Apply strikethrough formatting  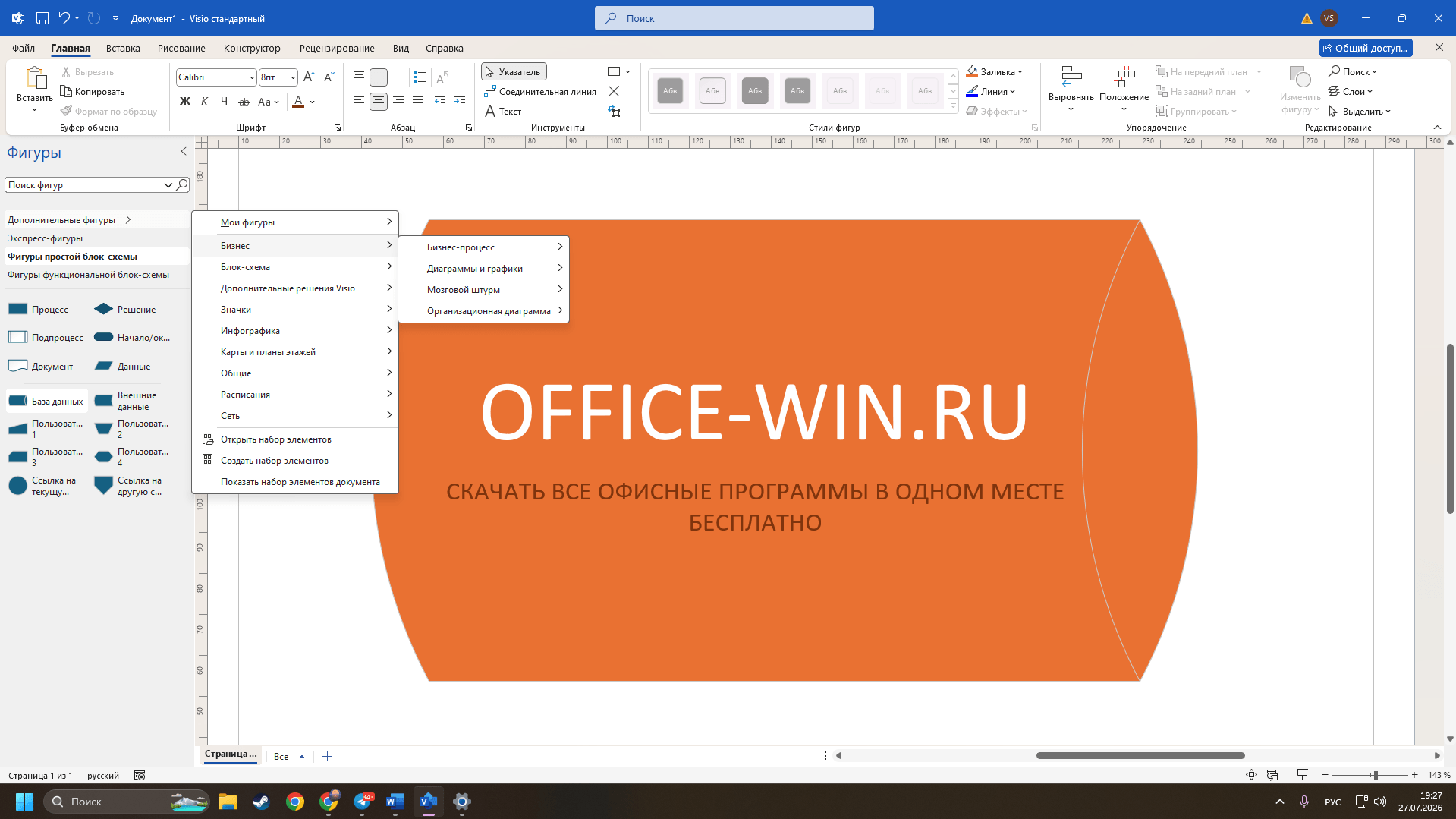tap(244, 102)
